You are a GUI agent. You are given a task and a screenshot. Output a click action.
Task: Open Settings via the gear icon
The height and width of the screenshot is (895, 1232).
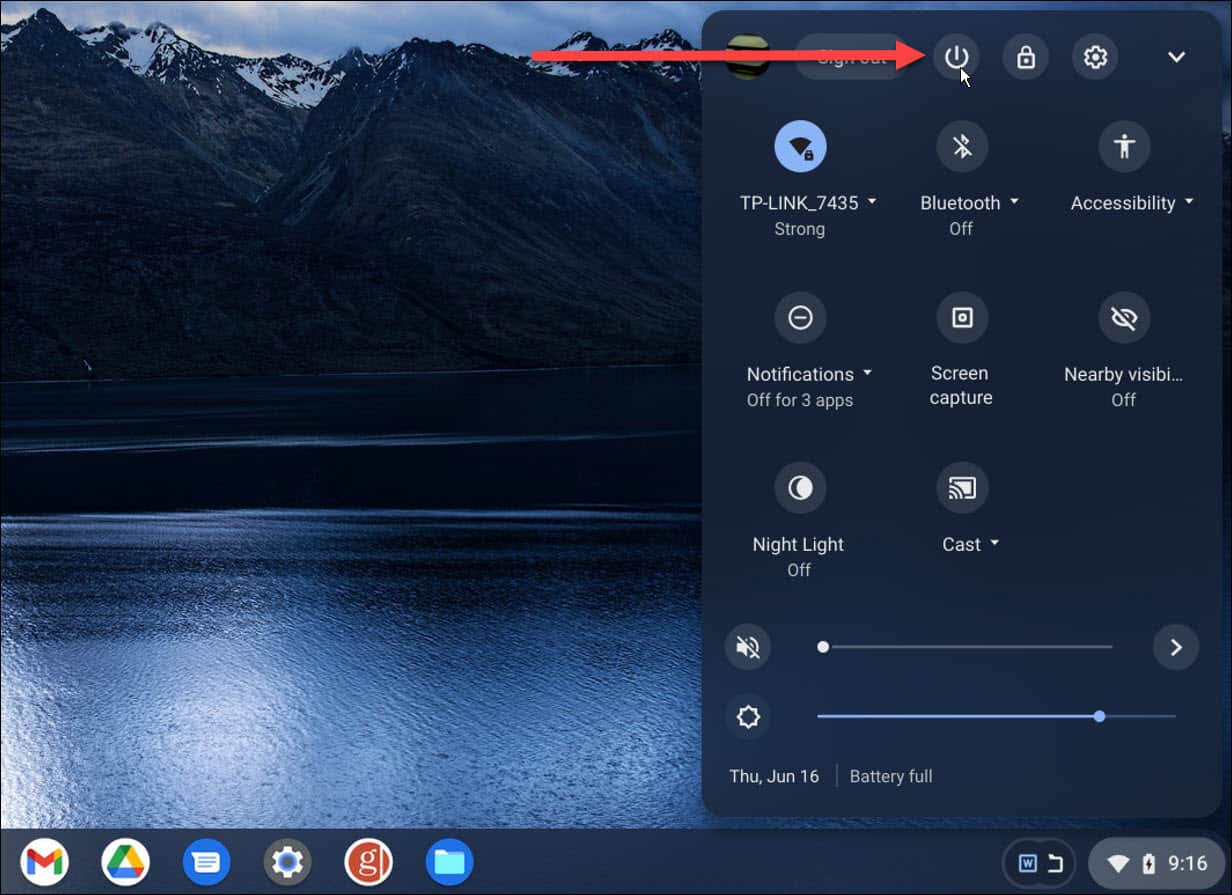pos(1096,57)
